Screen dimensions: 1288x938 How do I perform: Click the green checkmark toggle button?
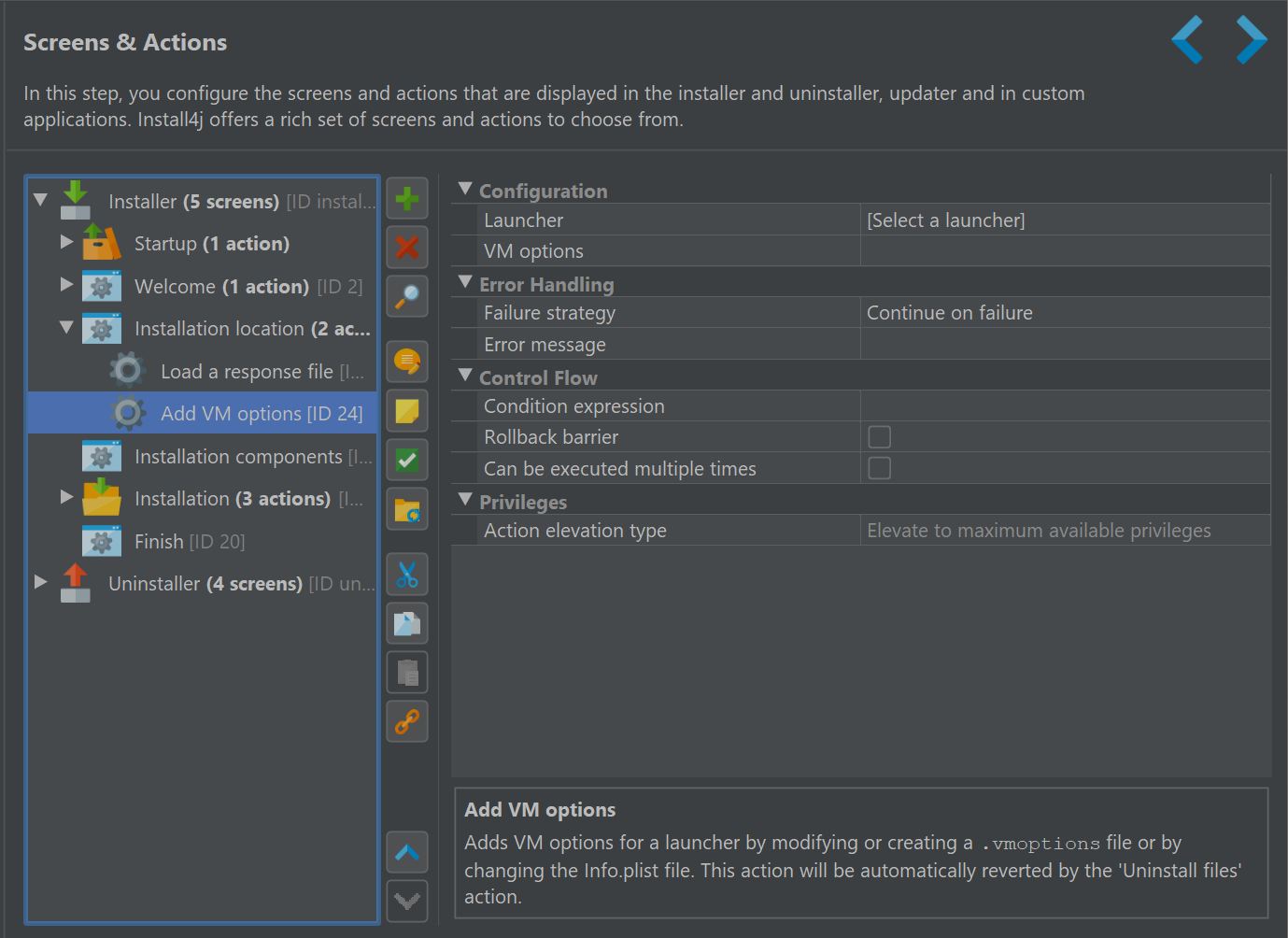click(x=407, y=460)
